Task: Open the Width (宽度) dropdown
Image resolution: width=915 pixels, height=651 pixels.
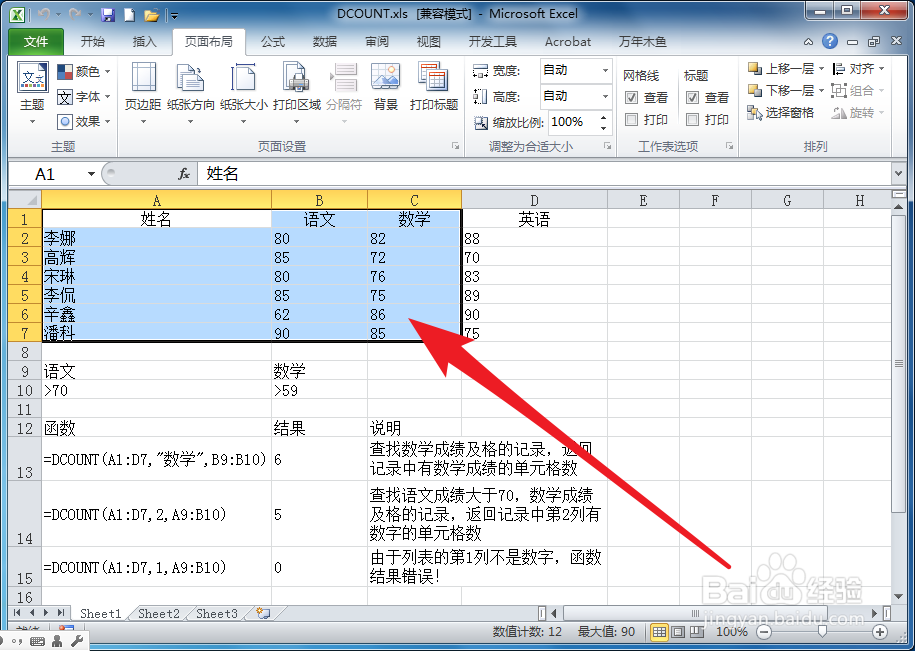Action: point(598,70)
